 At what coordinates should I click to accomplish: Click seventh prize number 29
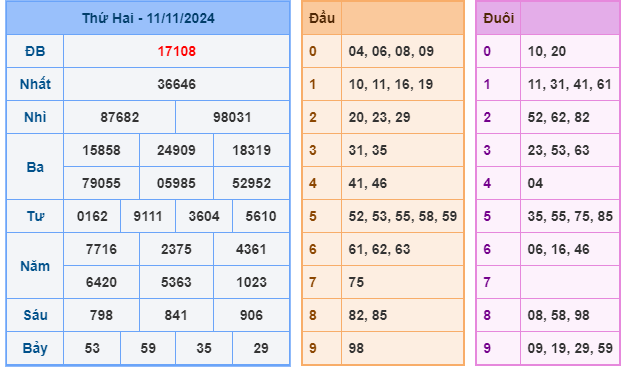pyautogui.click(x=261, y=348)
